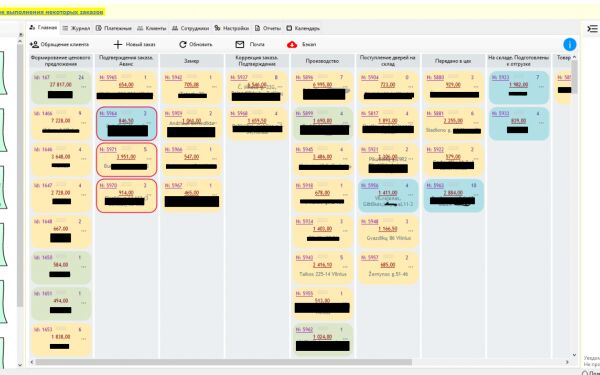Click the board's vertical scrollbar up arrow

tap(574, 57)
